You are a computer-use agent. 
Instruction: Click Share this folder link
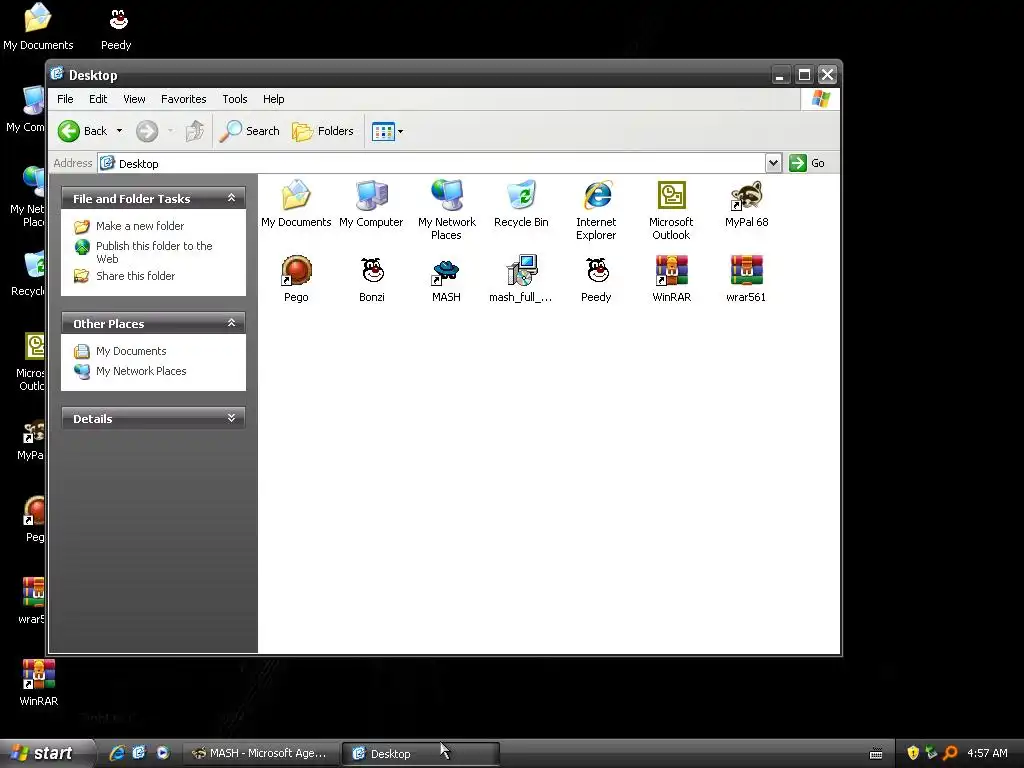click(x=135, y=276)
